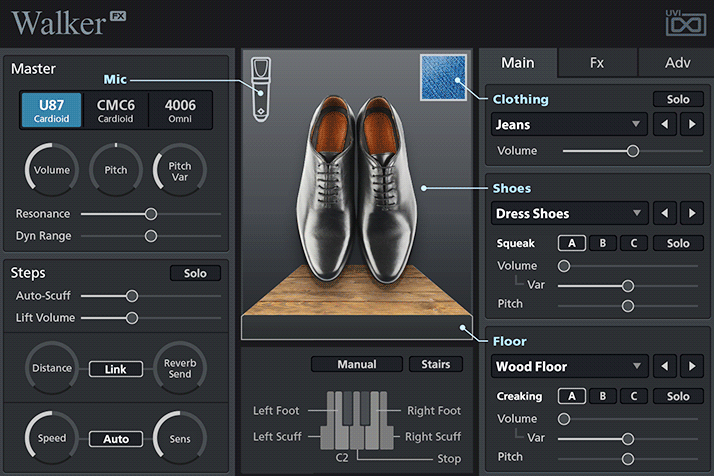Click the Resonance slider handle
Image resolution: width=714 pixels, height=476 pixels.
(151, 214)
